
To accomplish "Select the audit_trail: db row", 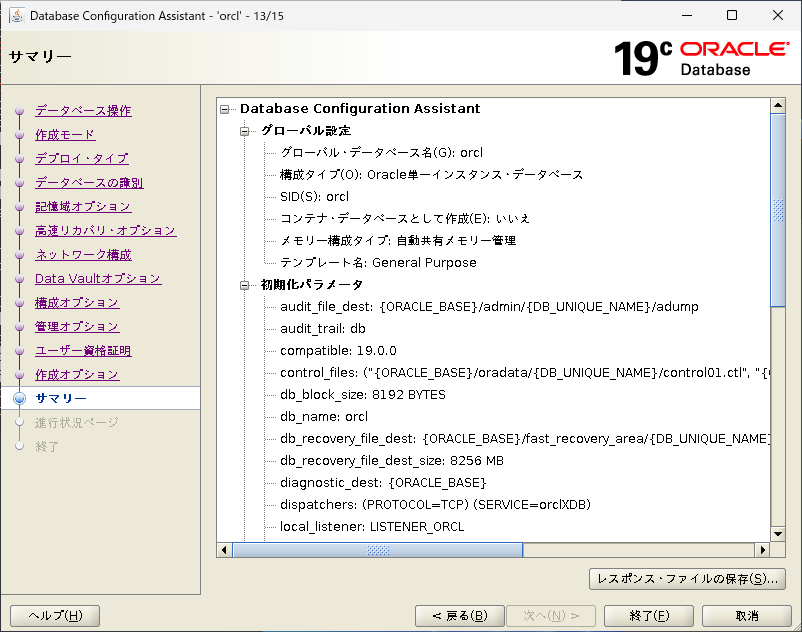I will 323,329.
